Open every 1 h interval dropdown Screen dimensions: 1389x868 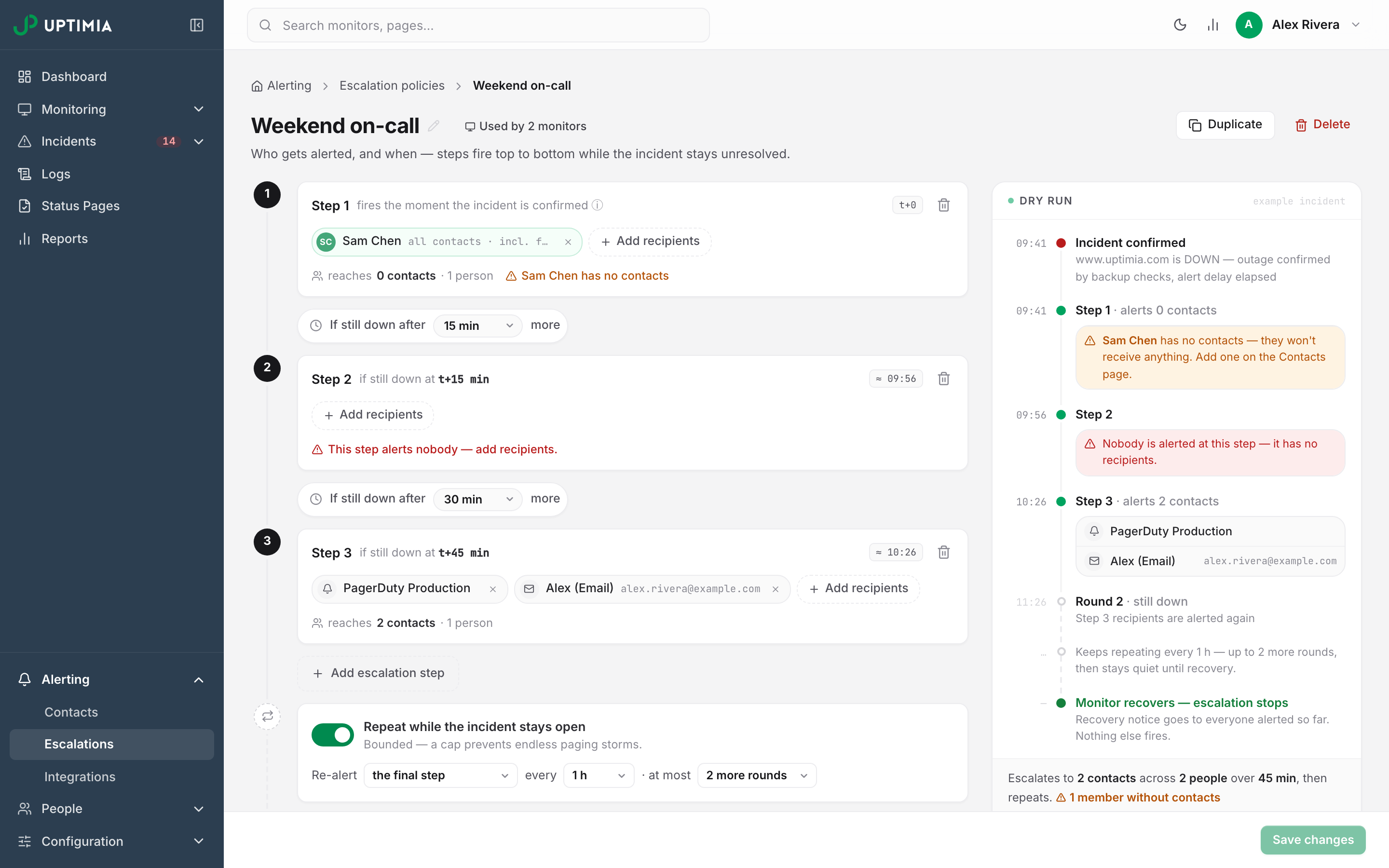598,775
